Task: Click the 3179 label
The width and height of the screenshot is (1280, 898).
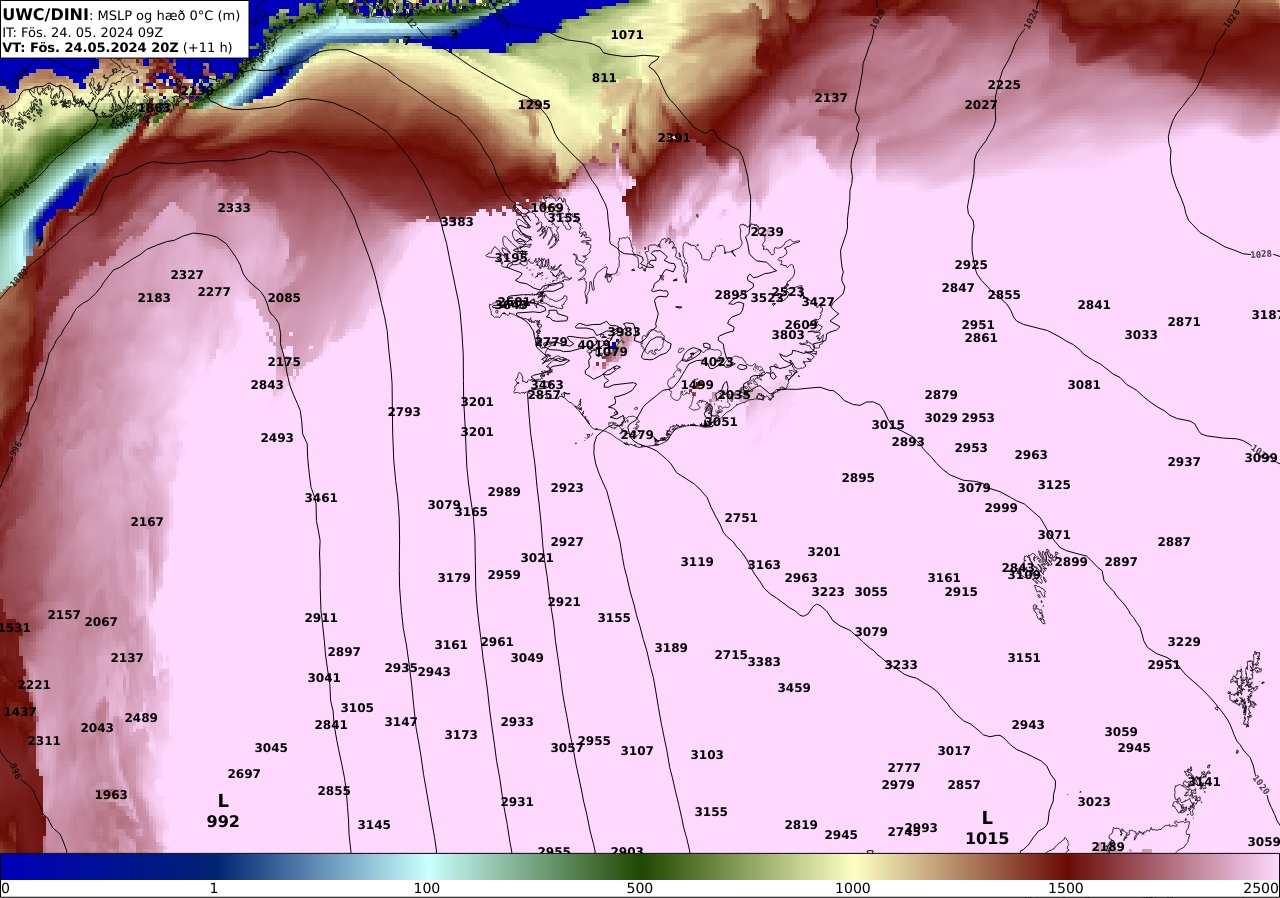Action: (454, 578)
